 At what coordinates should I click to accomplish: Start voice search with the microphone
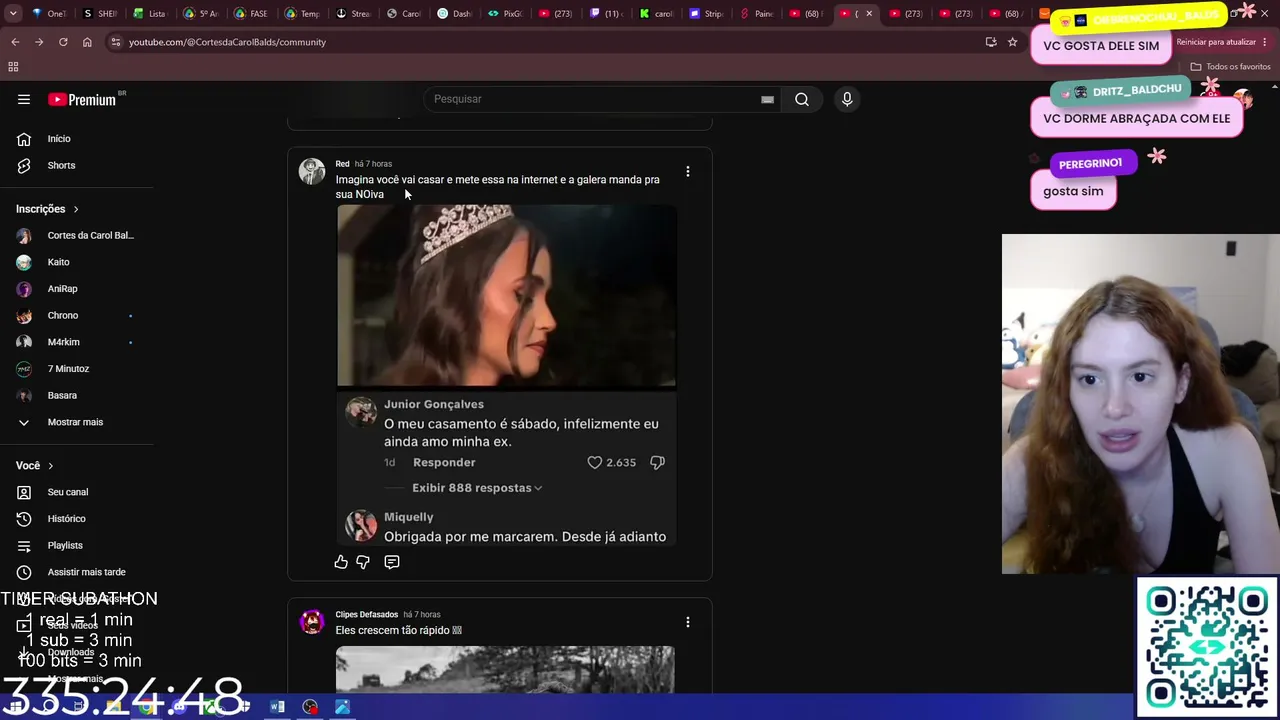(x=847, y=99)
